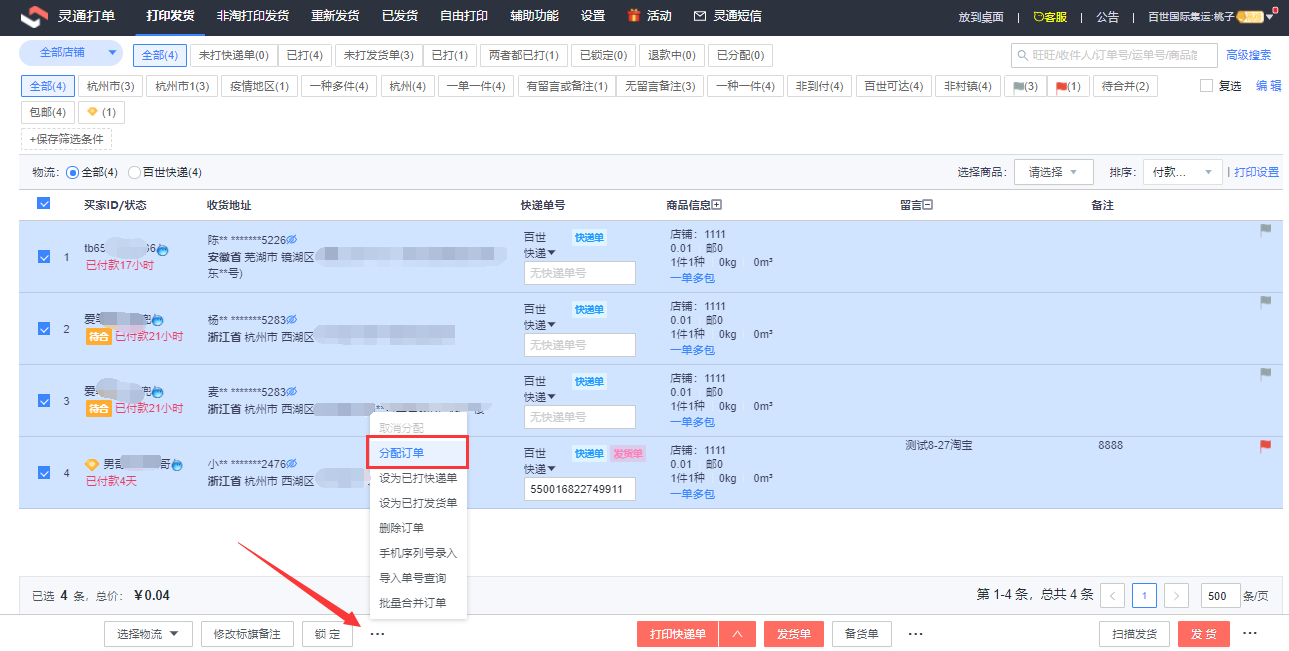Uncheck order row 4 checkbox
This screenshot has height=651, width=1289.
44,473
